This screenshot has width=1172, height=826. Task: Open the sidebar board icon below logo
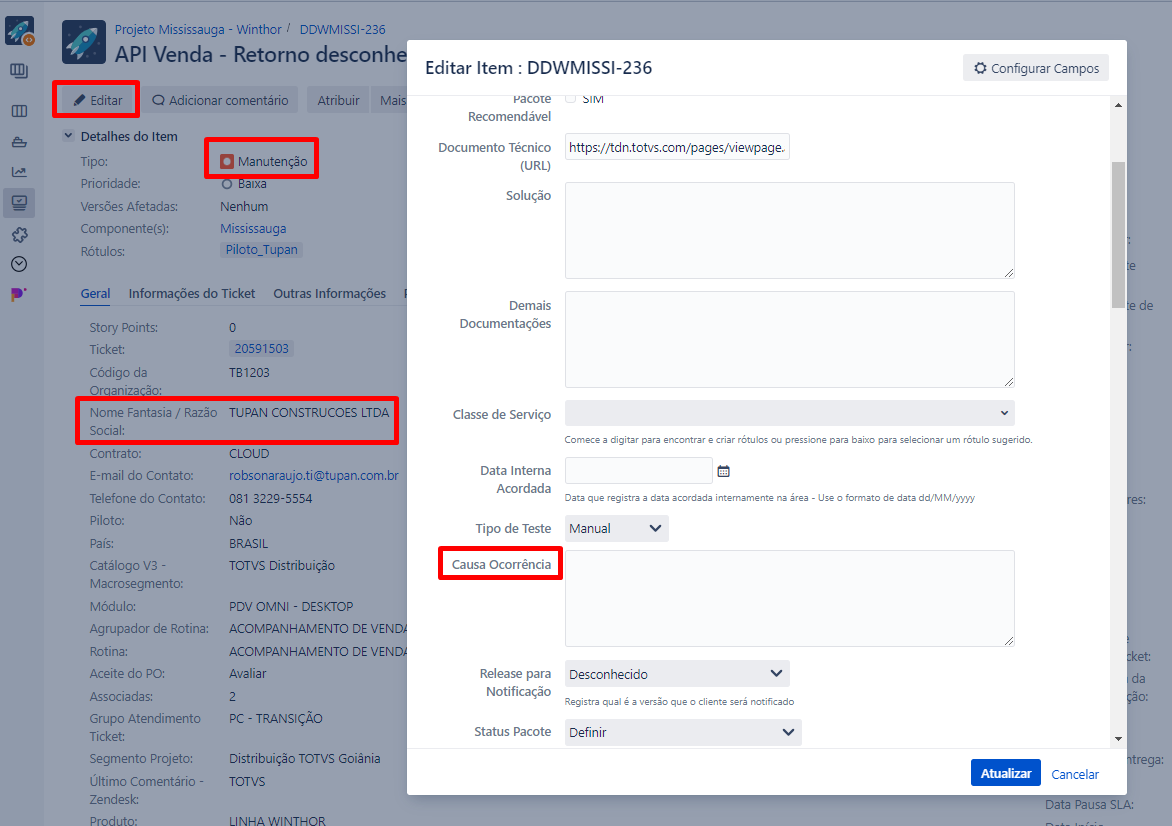(19, 71)
